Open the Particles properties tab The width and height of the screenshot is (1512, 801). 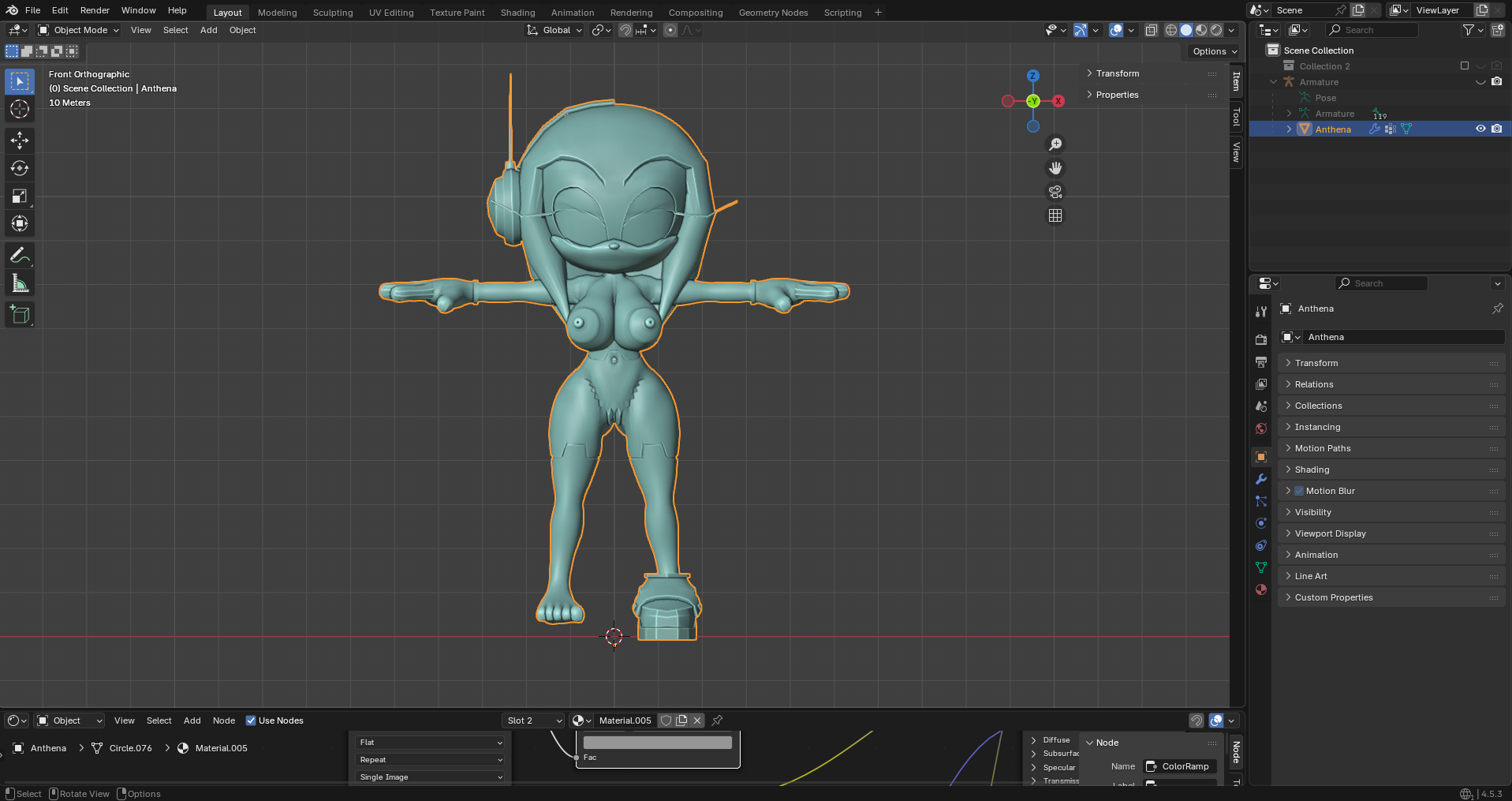pyautogui.click(x=1261, y=501)
